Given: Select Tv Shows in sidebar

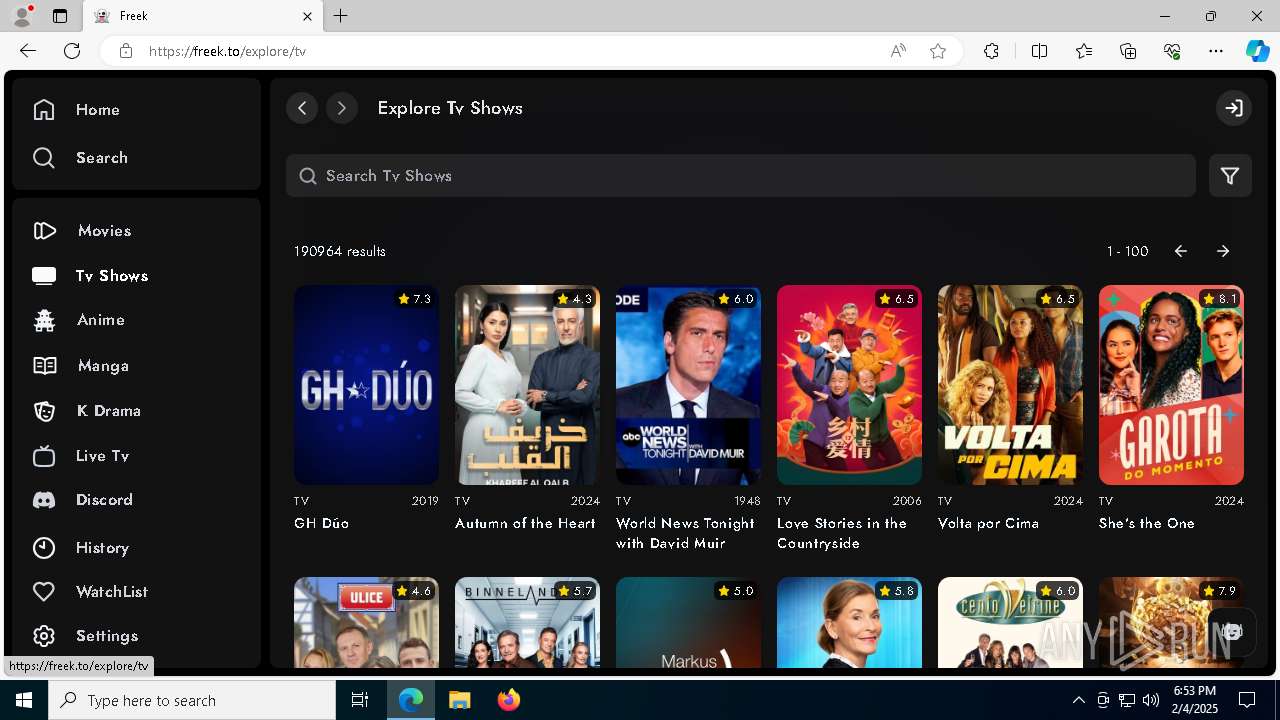Looking at the screenshot, I should pyautogui.click(x=90, y=276).
